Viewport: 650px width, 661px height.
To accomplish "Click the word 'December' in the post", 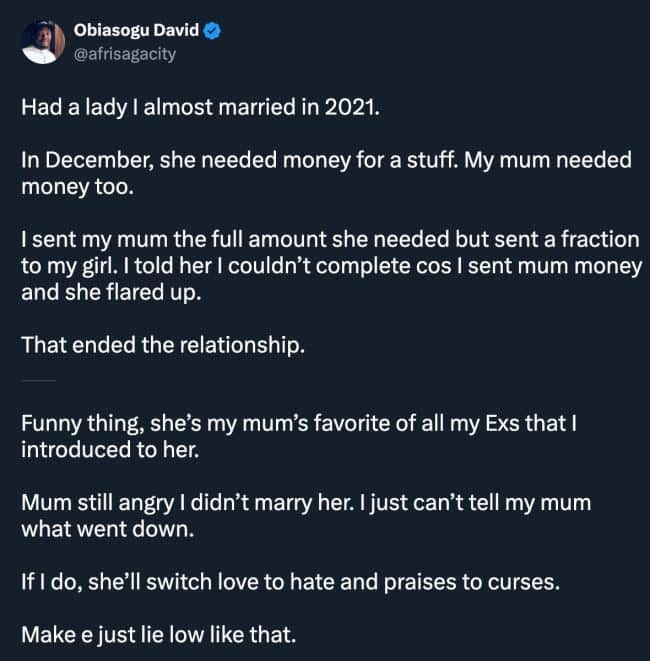I will [x=98, y=161].
